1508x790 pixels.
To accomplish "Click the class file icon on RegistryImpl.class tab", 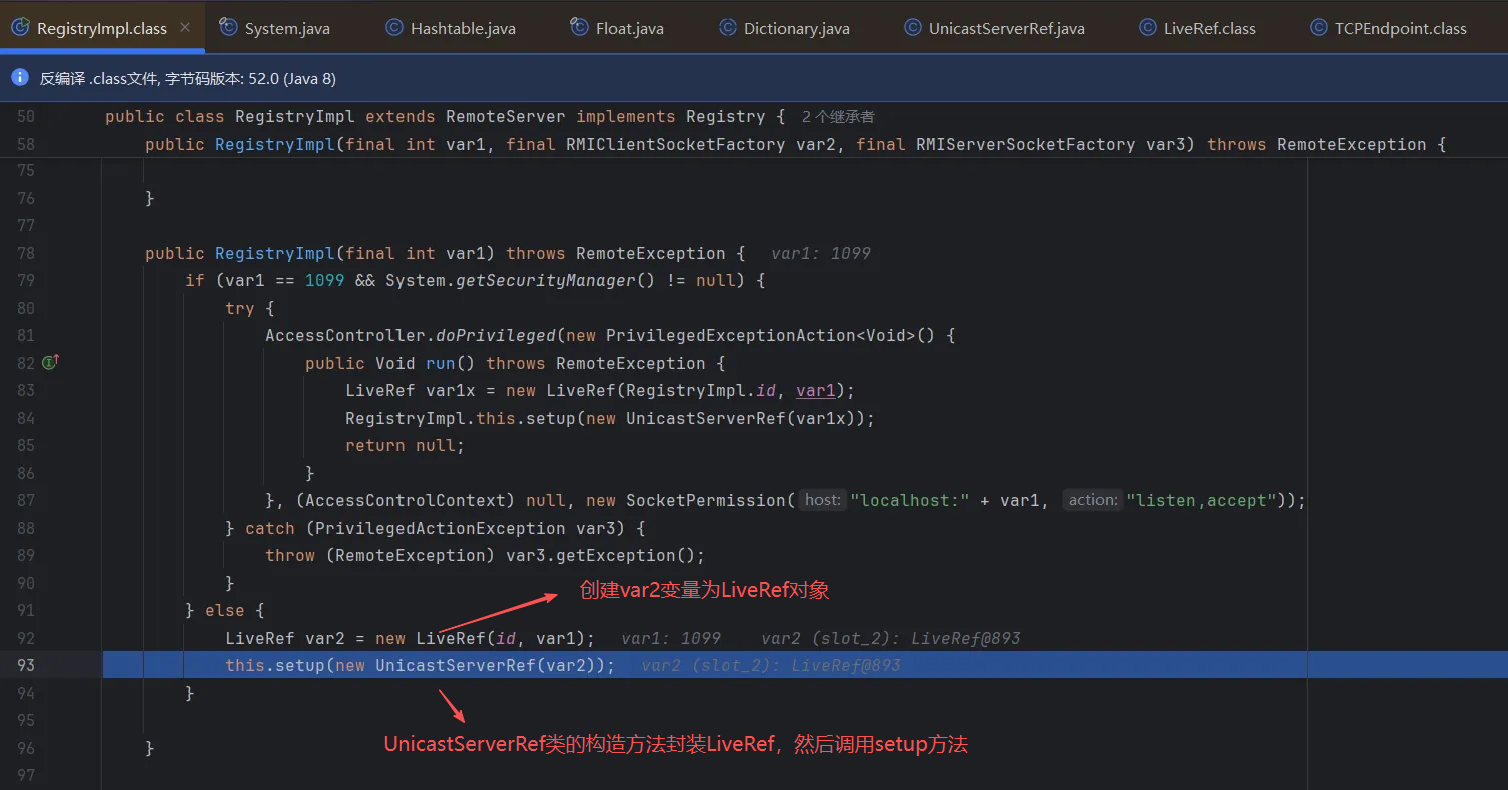I will pyautogui.click(x=20, y=28).
